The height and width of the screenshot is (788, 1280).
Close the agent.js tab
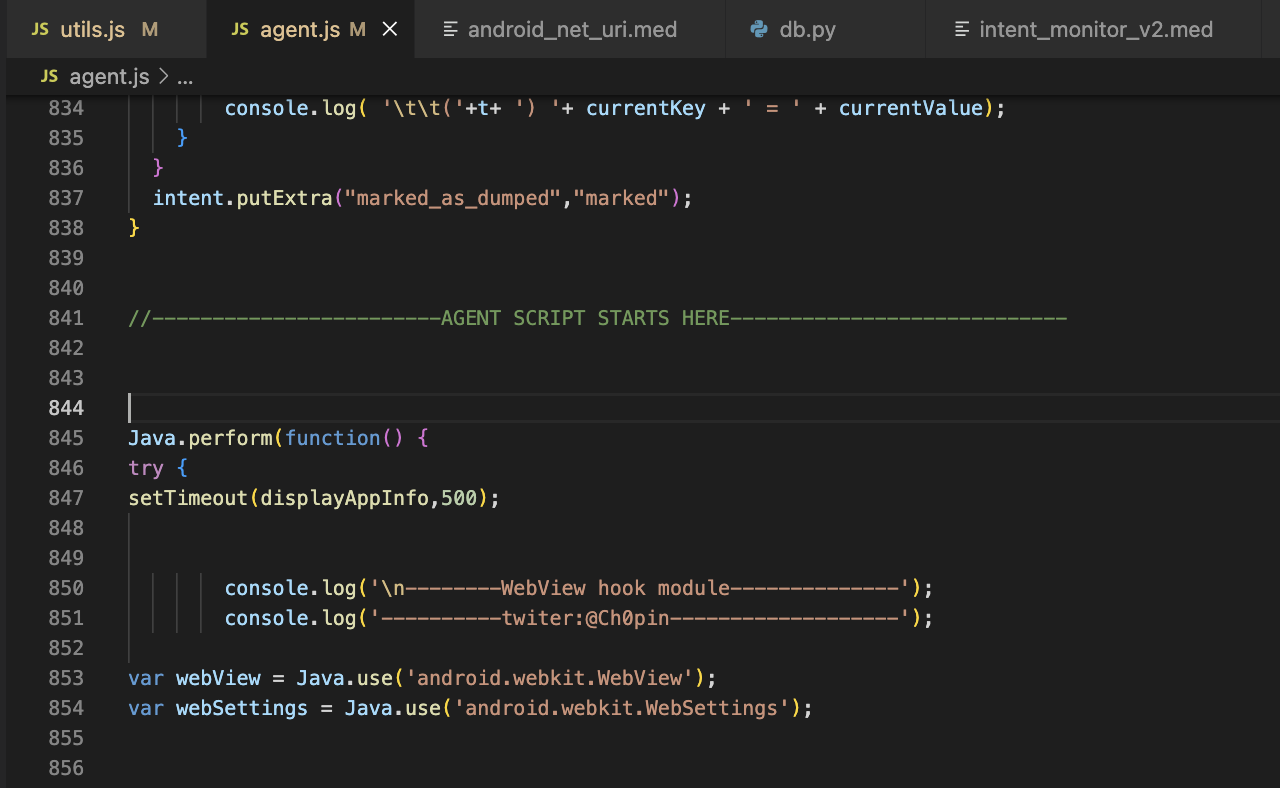pyautogui.click(x=390, y=30)
